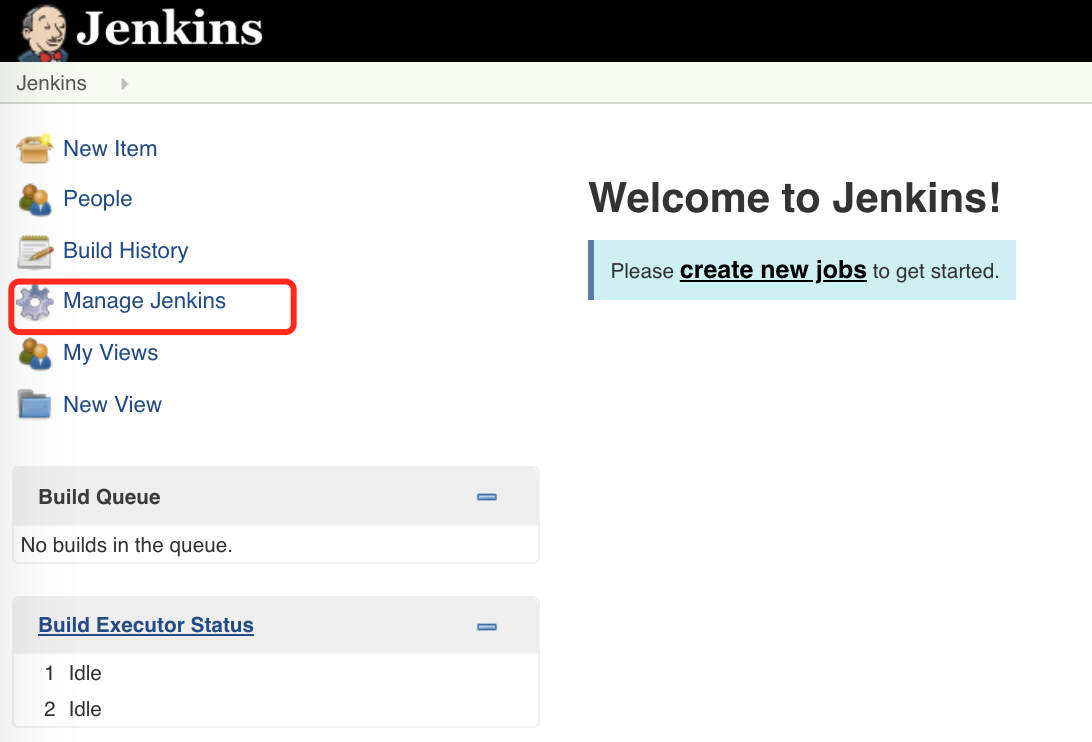The height and width of the screenshot is (742, 1092).
Task: Open New View link
Action: click(x=112, y=404)
